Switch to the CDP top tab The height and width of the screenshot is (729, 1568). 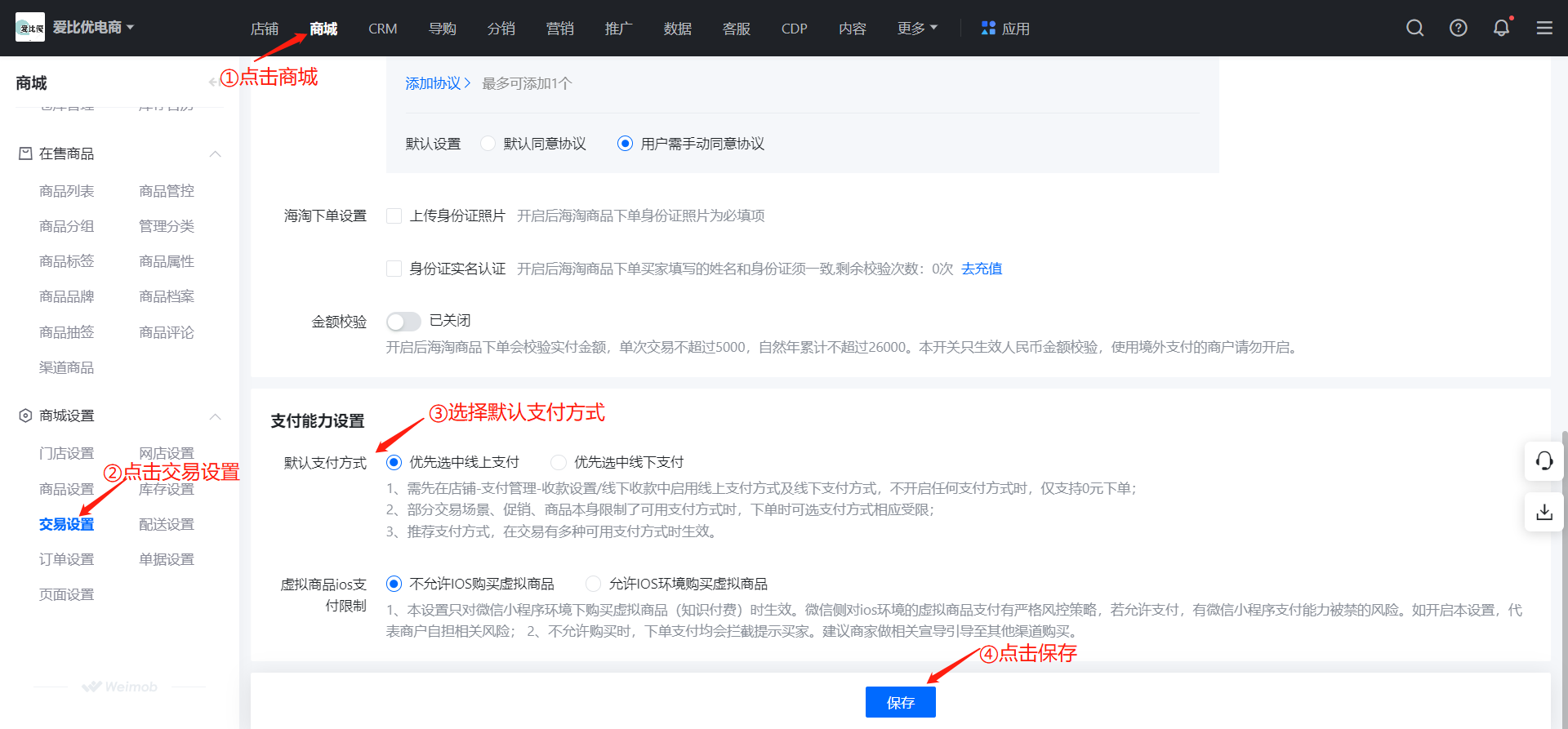click(794, 29)
